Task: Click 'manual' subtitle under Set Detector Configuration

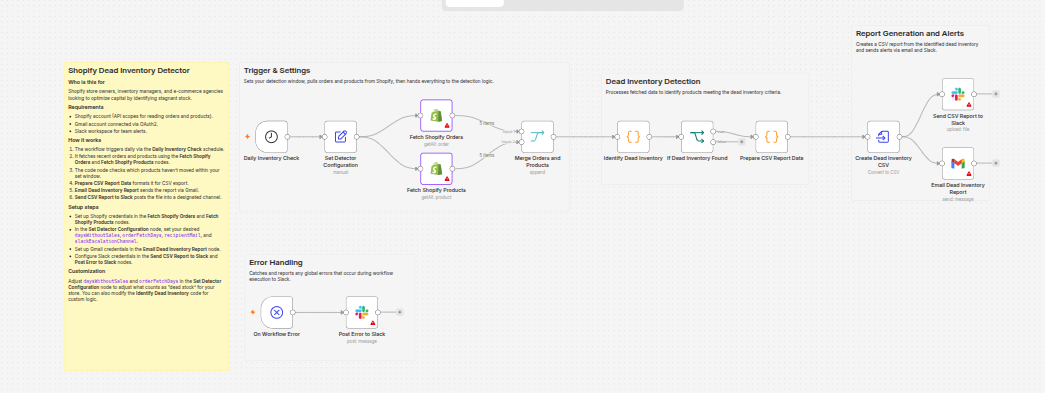Action: tap(341, 172)
